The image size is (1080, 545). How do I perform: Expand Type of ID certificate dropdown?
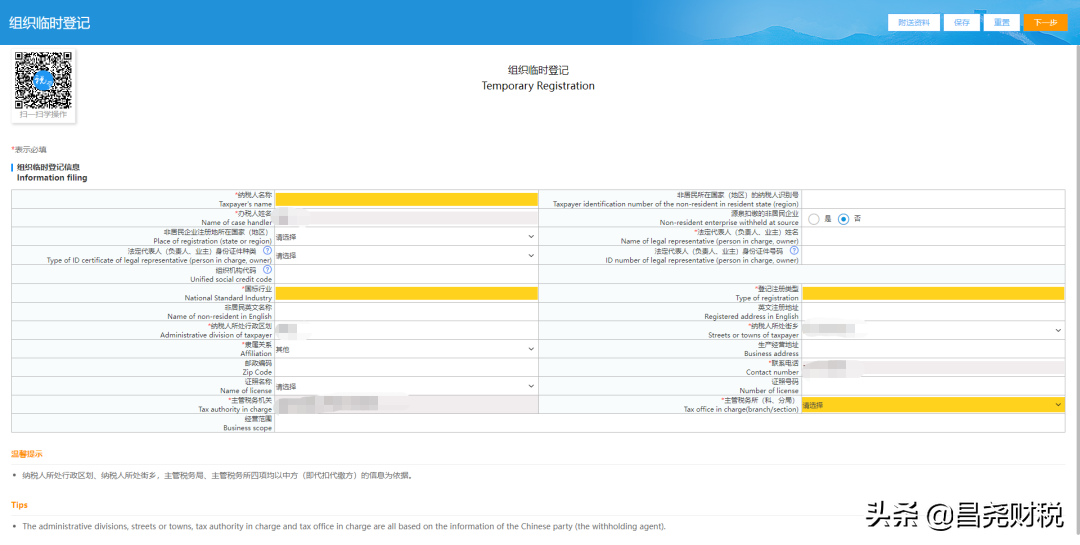point(406,255)
